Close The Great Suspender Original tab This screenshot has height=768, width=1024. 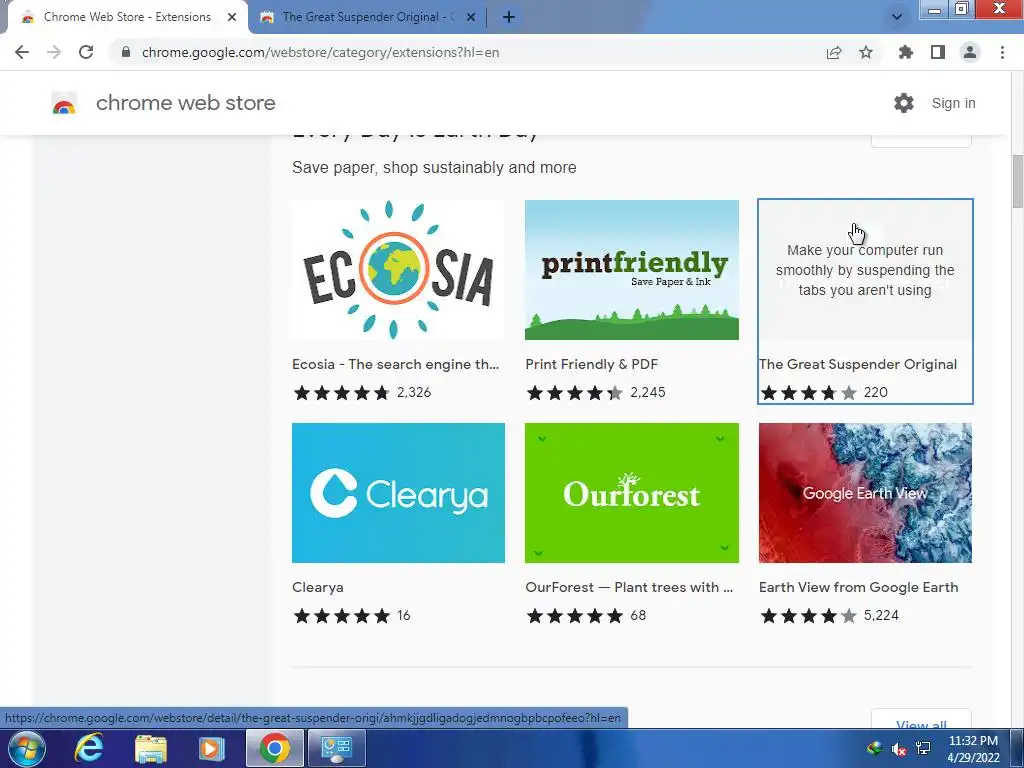coord(471,17)
